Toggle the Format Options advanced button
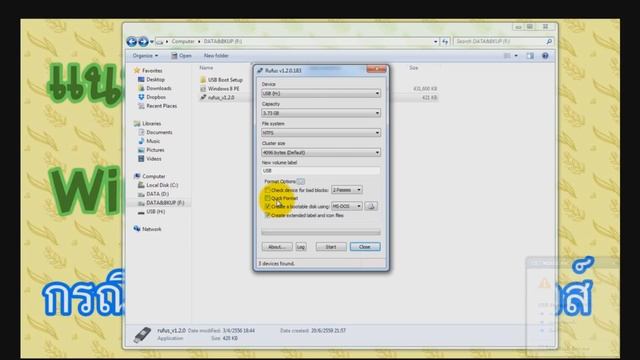Viewport: 640px width, 360px height. point(301,181)
